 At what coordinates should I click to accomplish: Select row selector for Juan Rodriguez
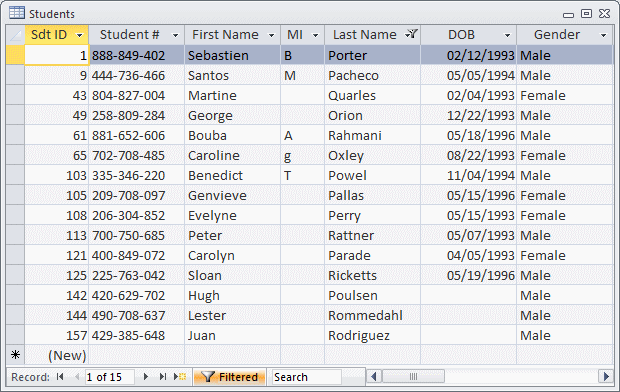tap(15, 335)
